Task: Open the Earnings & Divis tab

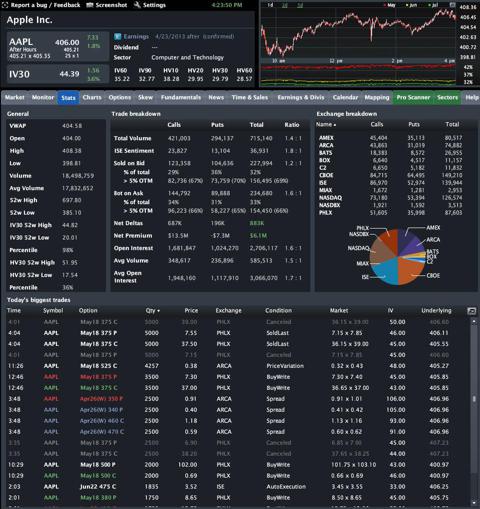Action: tap(301, 97)
